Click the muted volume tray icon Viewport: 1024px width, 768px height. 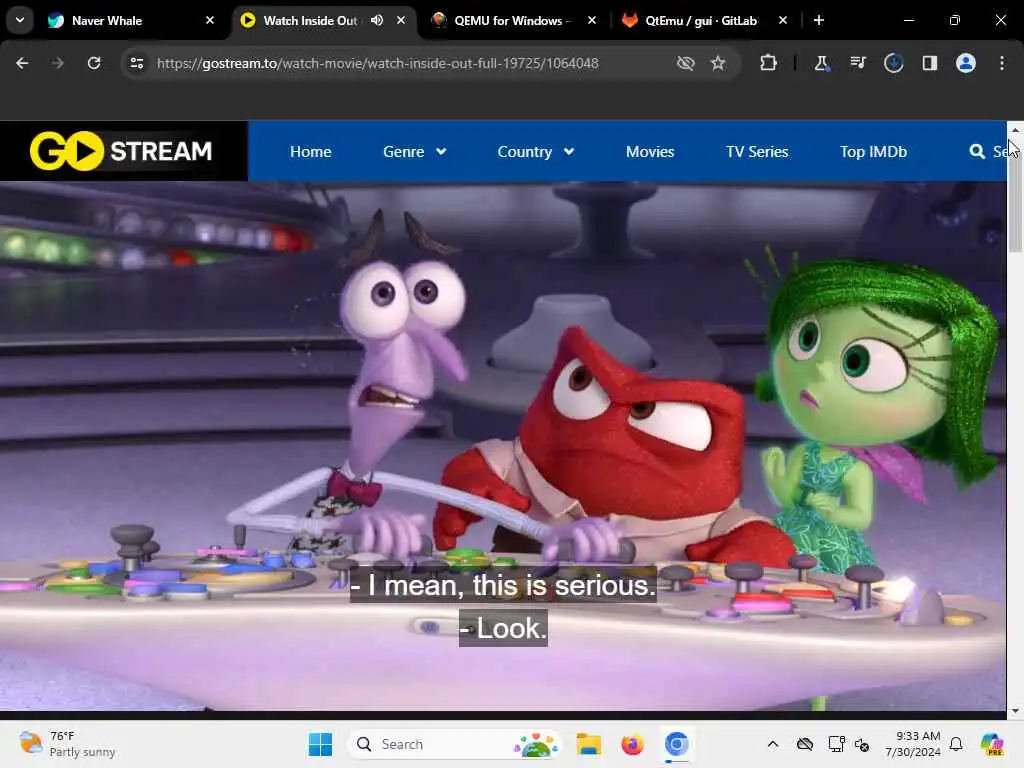coord(862,744)
